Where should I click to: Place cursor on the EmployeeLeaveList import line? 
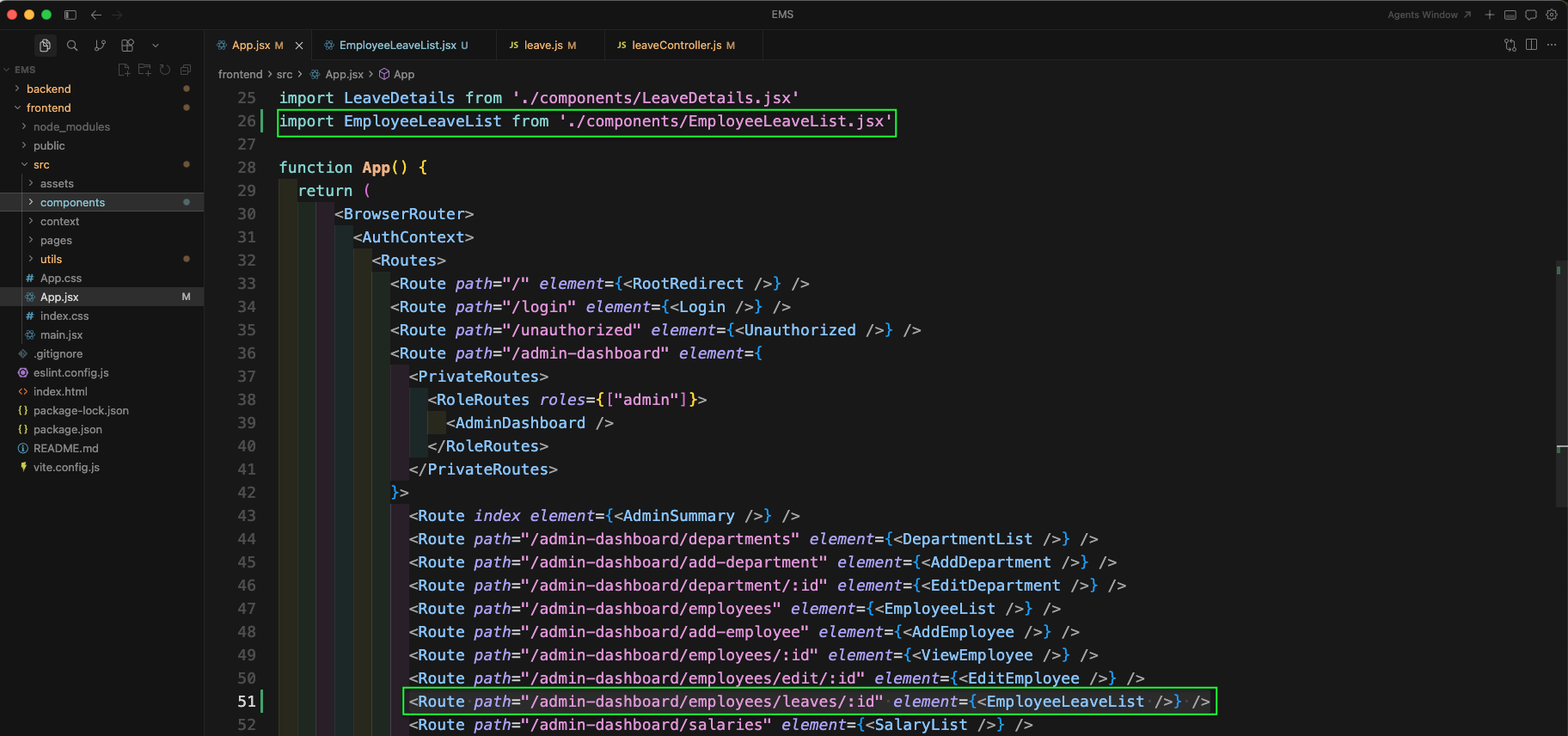click(x=586, y=122)
